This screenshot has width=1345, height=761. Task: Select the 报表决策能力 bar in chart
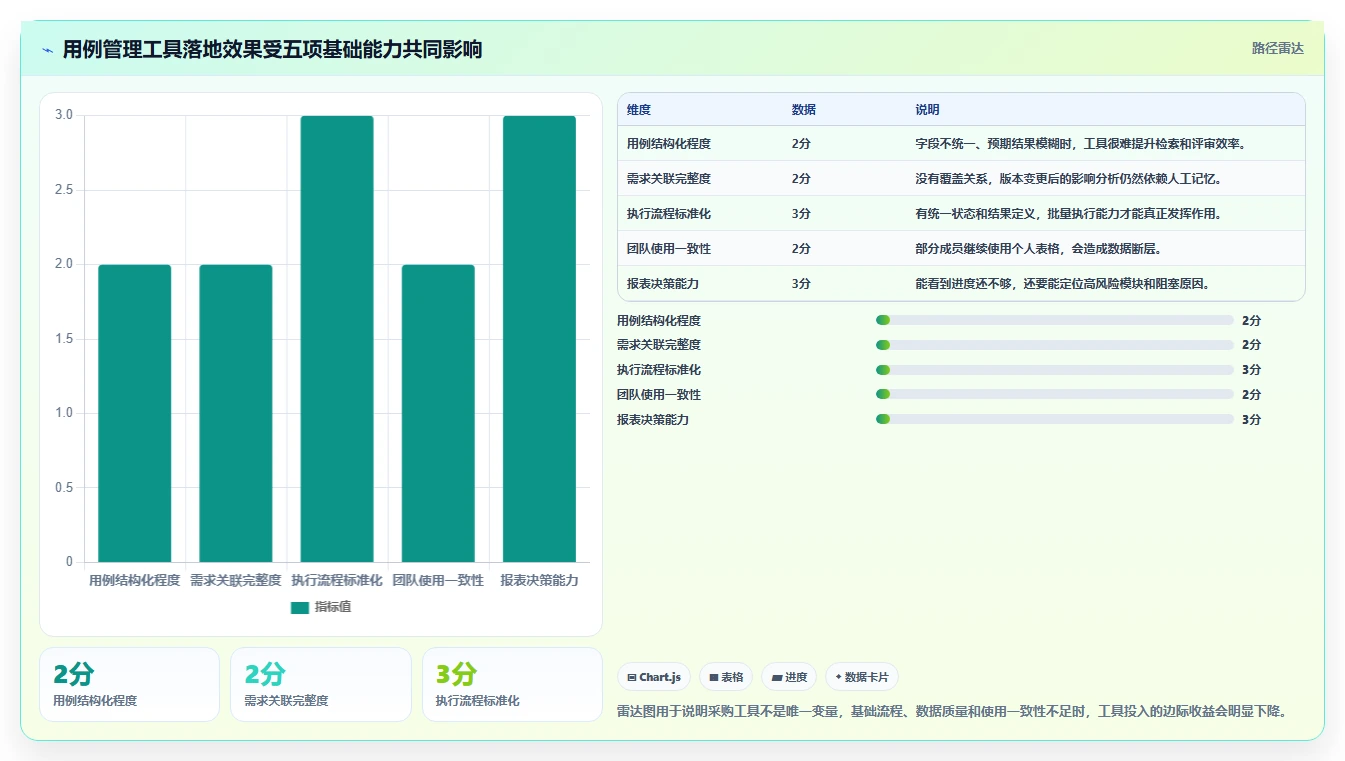(x=539, y=339)
